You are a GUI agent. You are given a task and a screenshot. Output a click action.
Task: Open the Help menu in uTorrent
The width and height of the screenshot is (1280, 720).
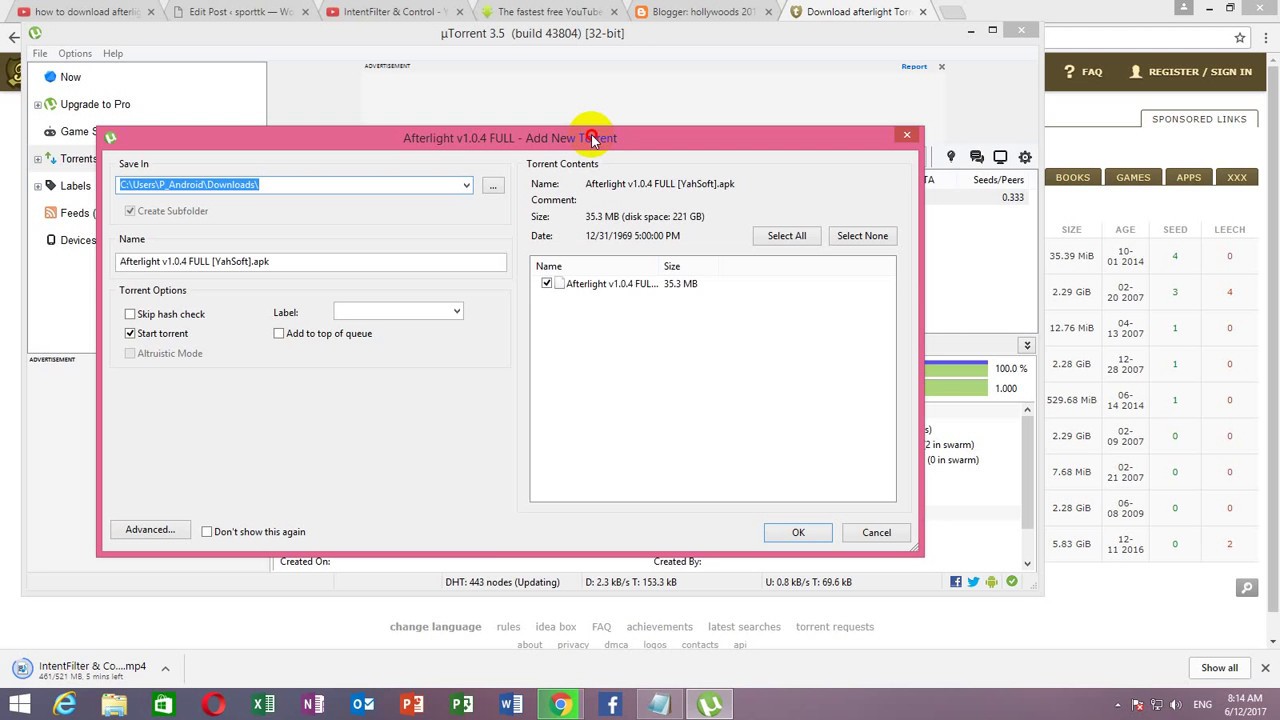[113, 53]
